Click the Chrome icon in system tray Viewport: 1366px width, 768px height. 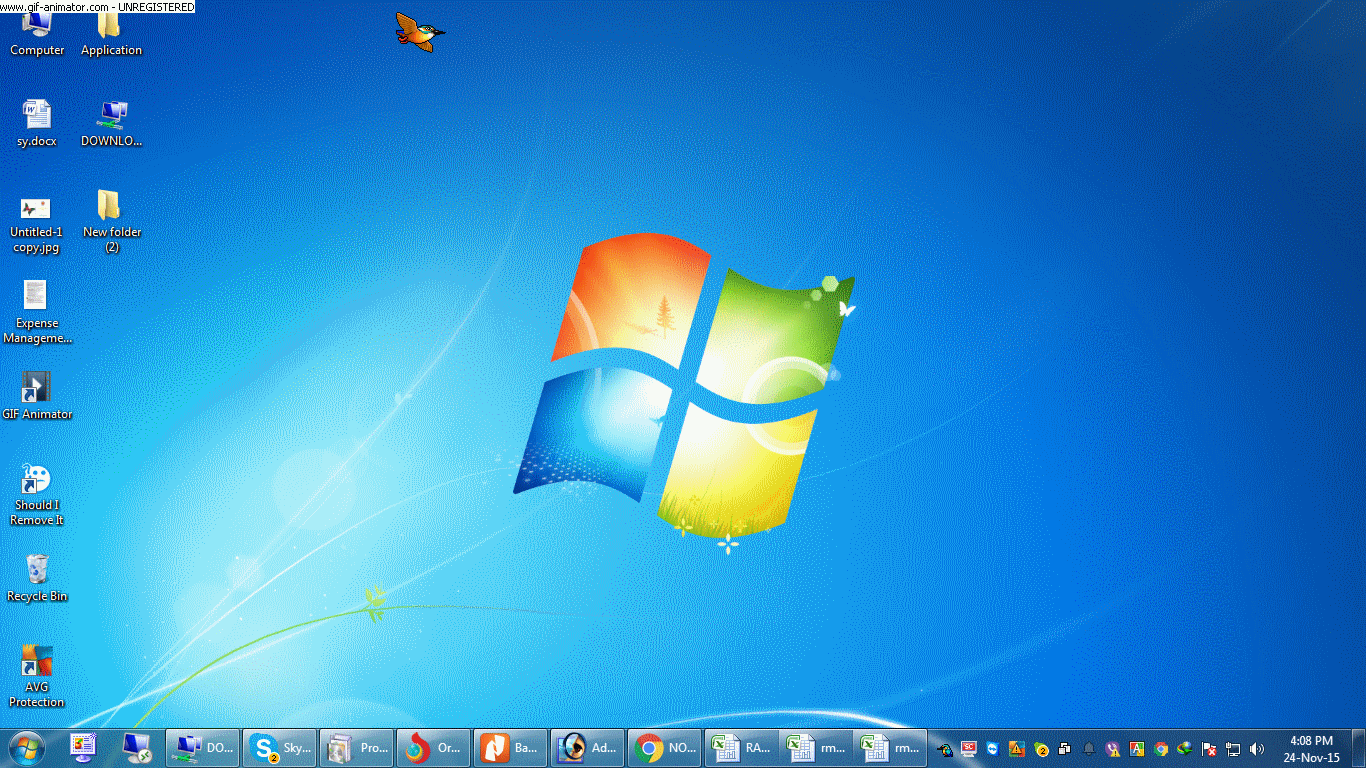tap(1161, 749)
